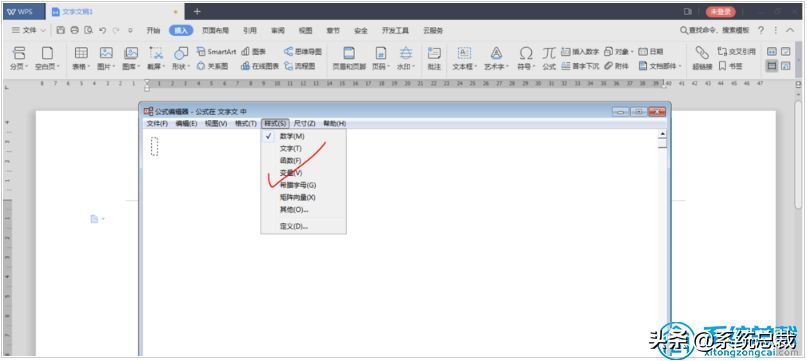Click the red 未登录 login button
The image size is (807, 361).
pyautogui.click(x=721, y=11)
